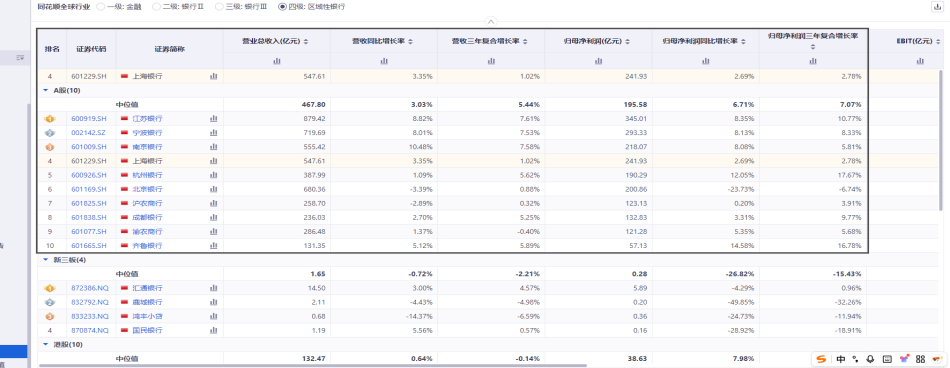Sort by 营收三年复合增长率 column arrows
This screenshot has width=950, height=368.
525,42
